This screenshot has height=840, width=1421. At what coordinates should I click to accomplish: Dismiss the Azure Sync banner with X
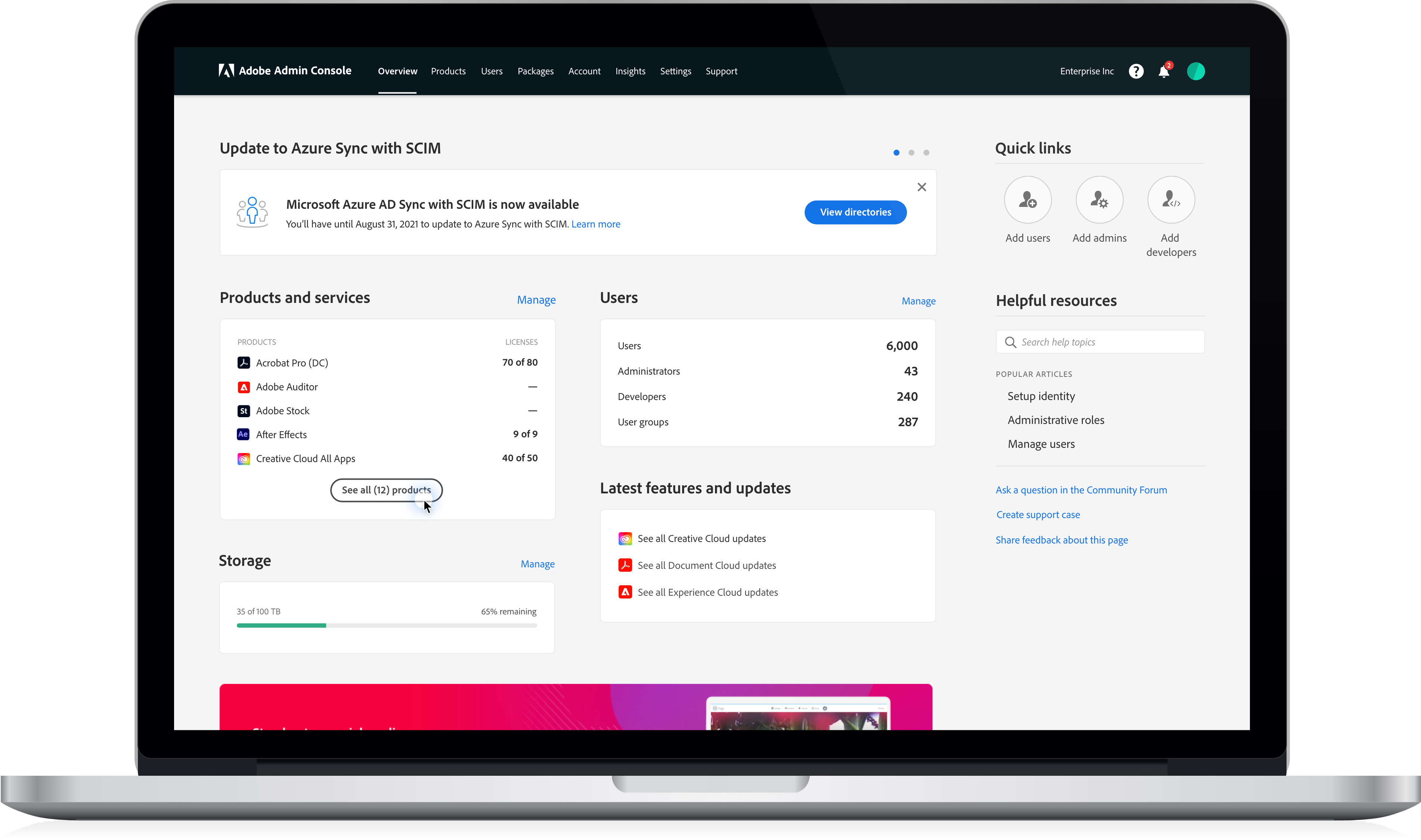click(922, 187)
